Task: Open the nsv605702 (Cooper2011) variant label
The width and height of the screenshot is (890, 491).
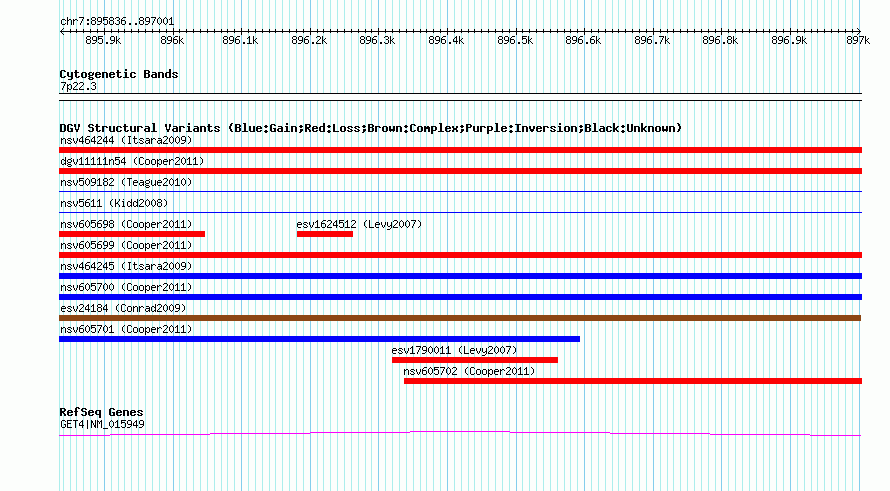Action: coord(469,371)
